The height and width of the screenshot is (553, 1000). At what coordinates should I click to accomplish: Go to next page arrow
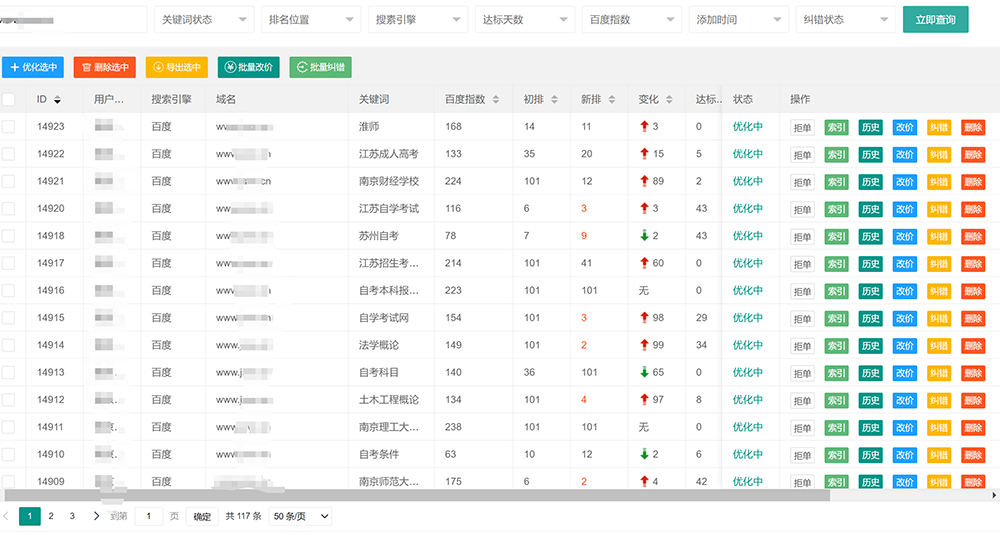click(96, 516)
